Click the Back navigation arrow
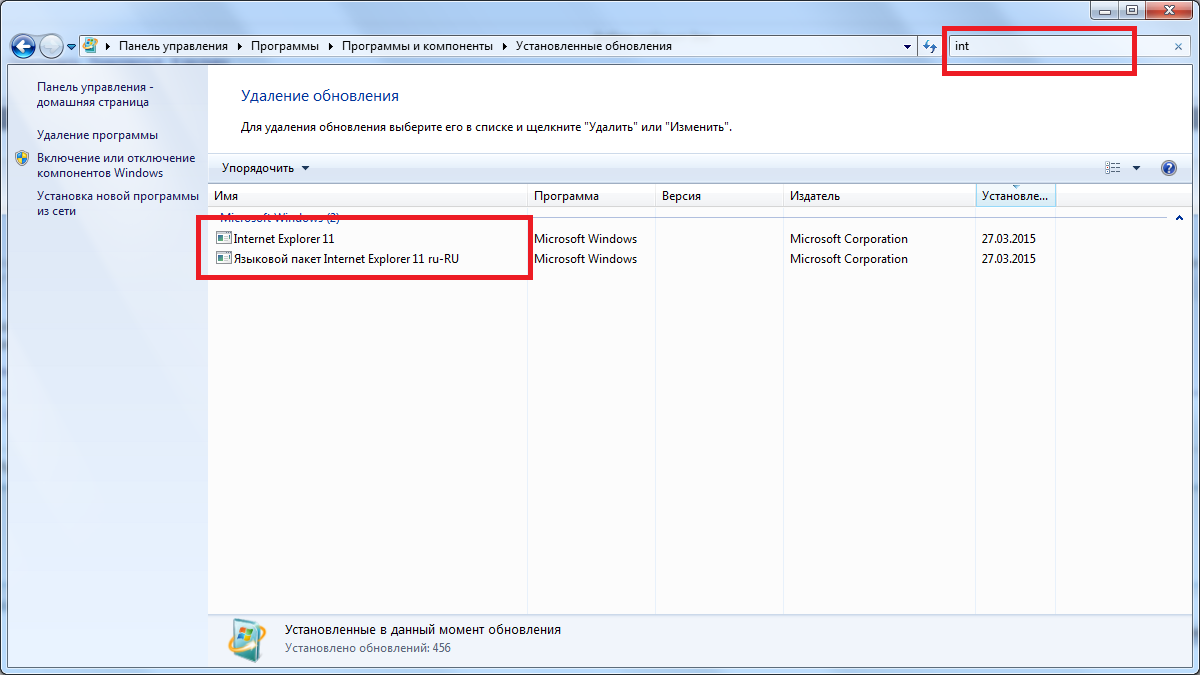Viewport: 1200px width, 675px height. pos(24,46)
